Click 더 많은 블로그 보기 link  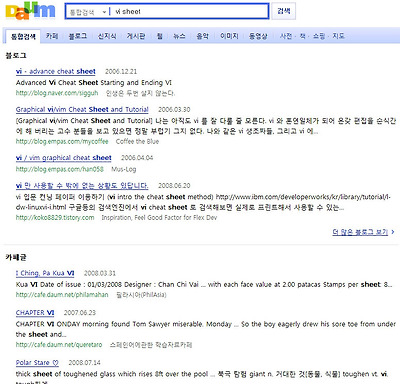pos(360,232)
